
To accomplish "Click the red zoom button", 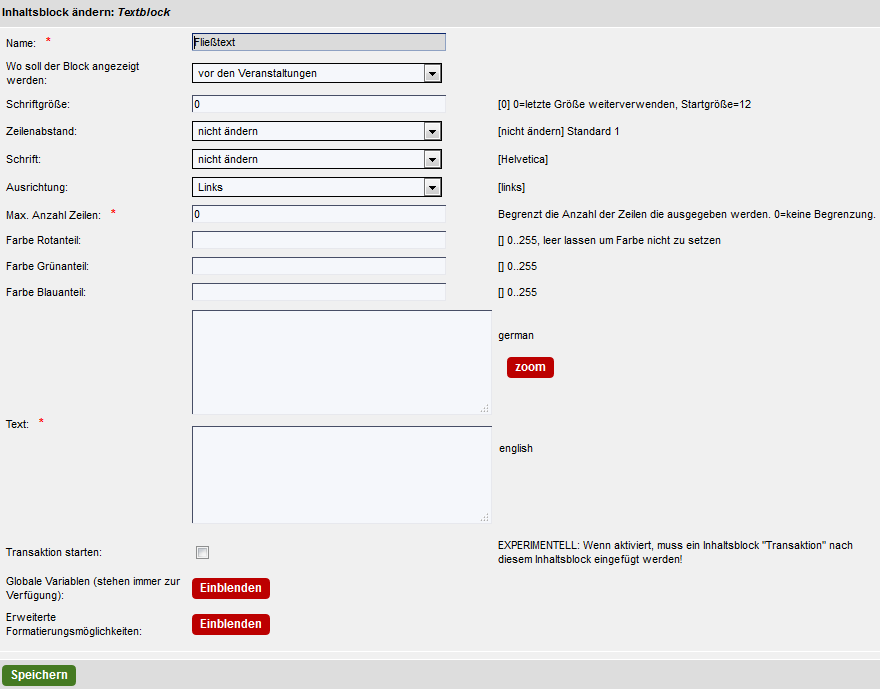I will pos(530,368).
